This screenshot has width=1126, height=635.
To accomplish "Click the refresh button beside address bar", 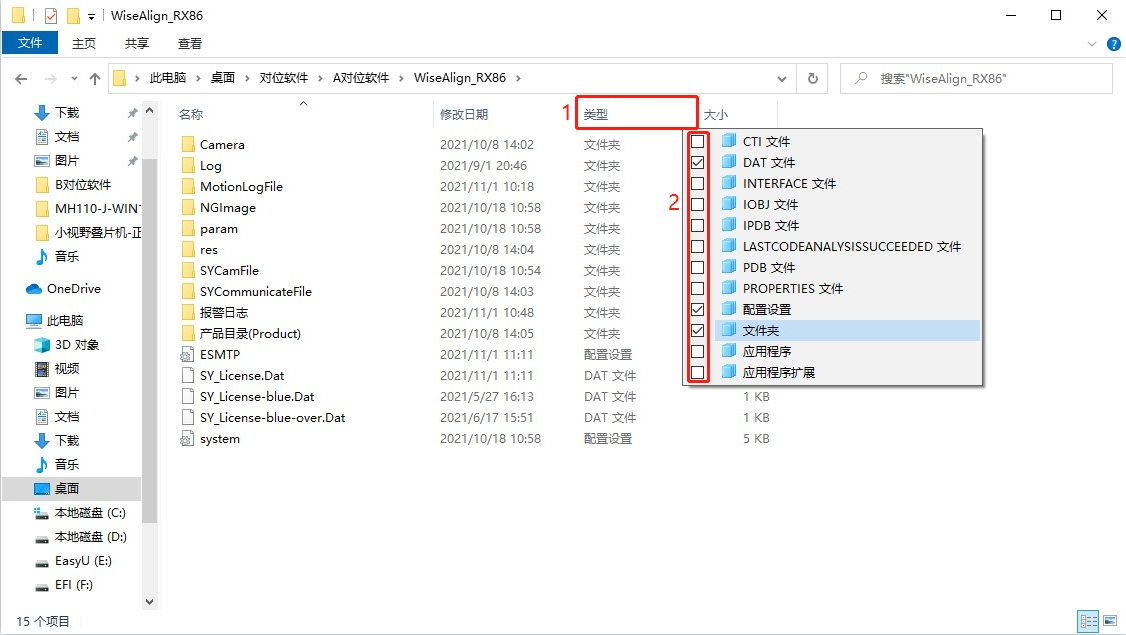I will tap(812, 78).
